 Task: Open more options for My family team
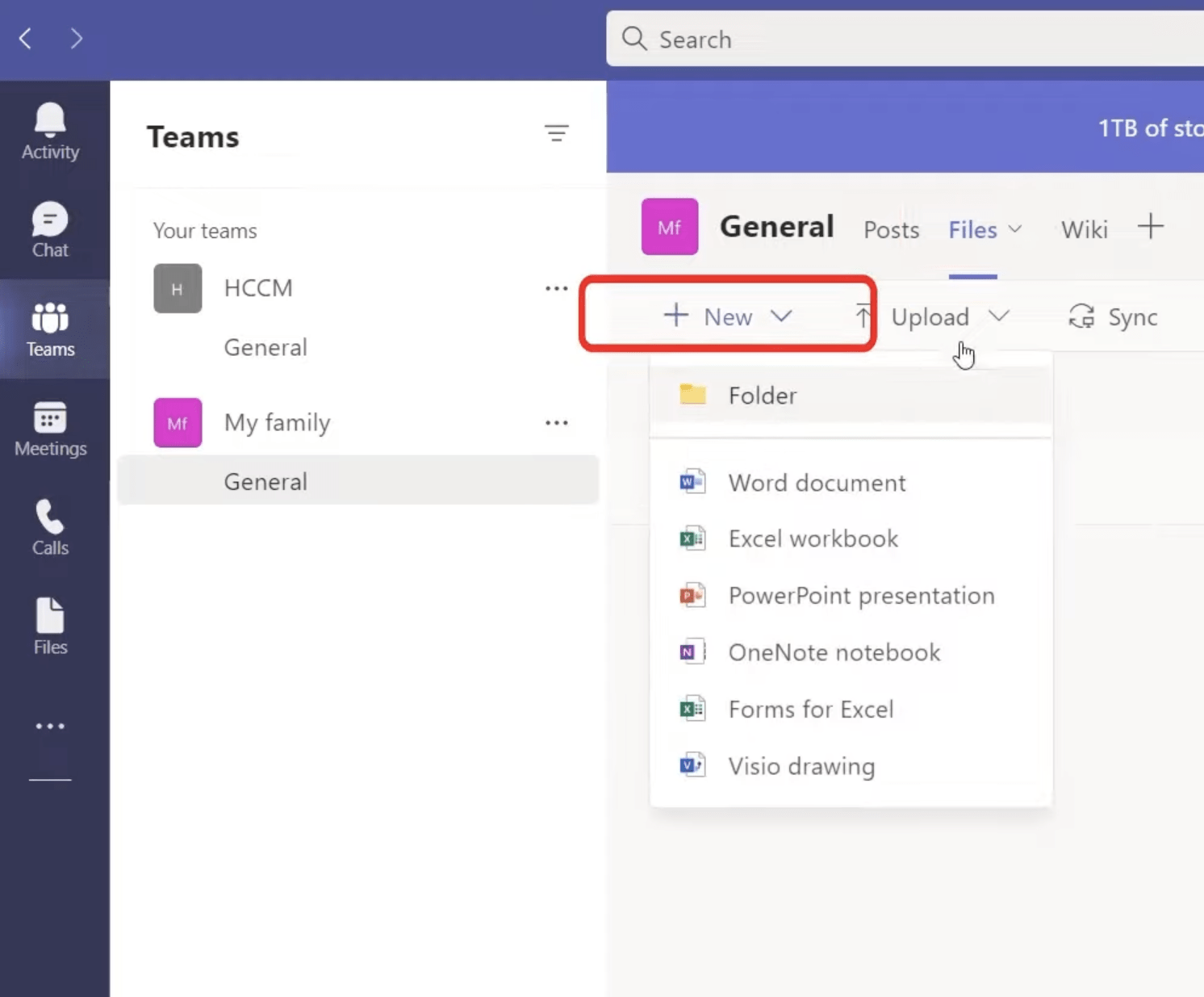(557, 423)
